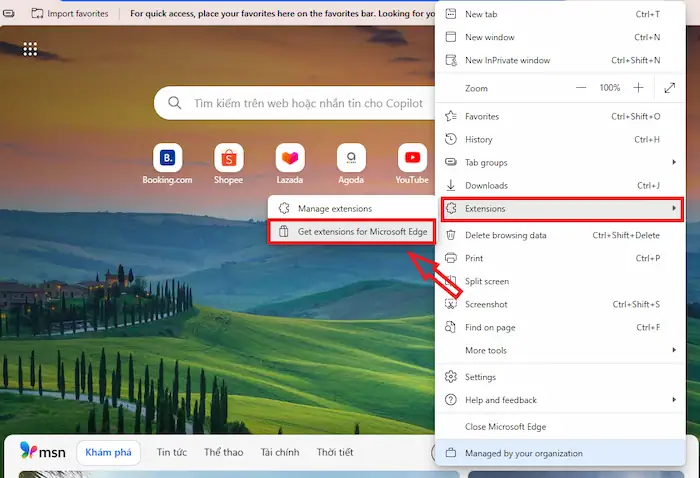Choose Get extensions for Microsoft Edge

351,232
